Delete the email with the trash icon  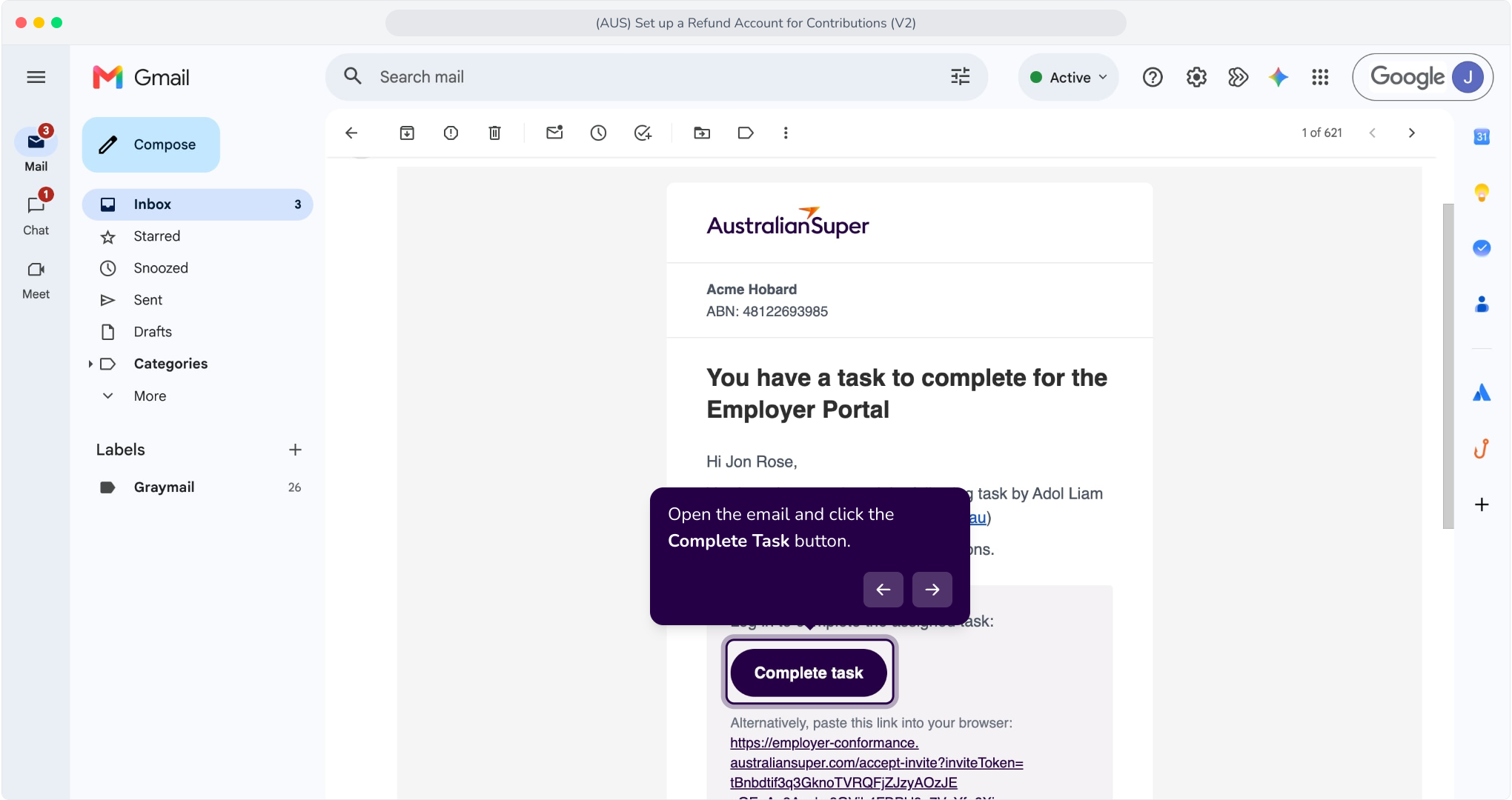(x=494, y=133)
